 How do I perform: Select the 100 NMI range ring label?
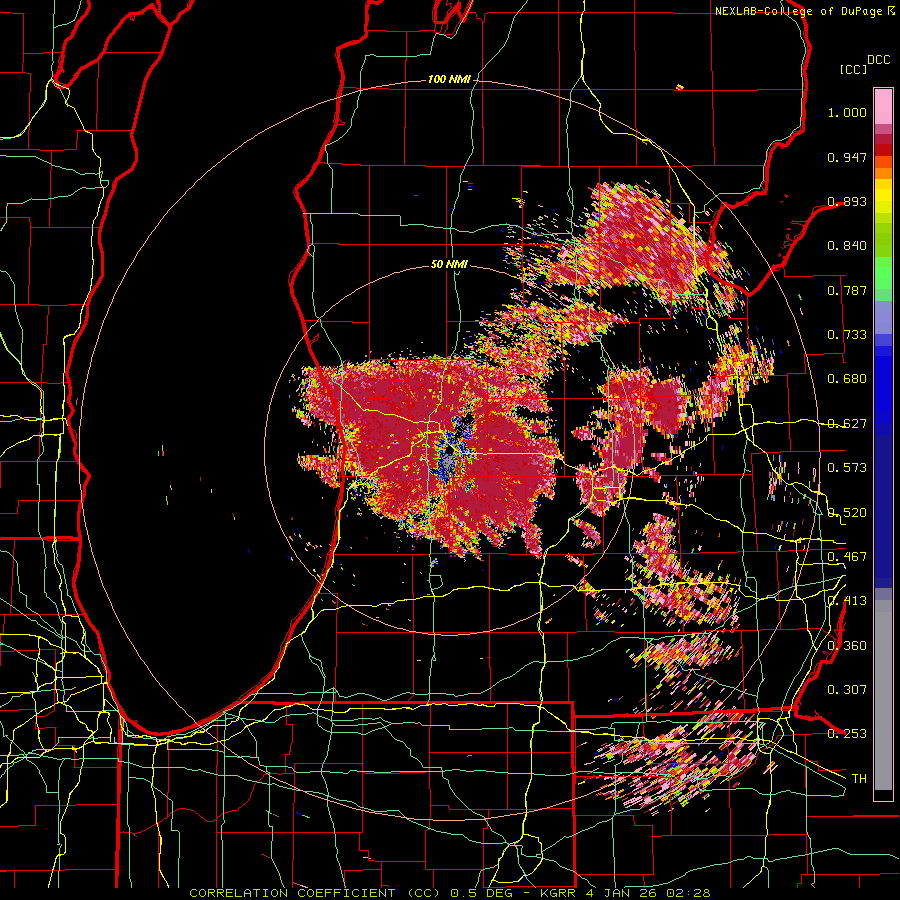coord(448,79)
